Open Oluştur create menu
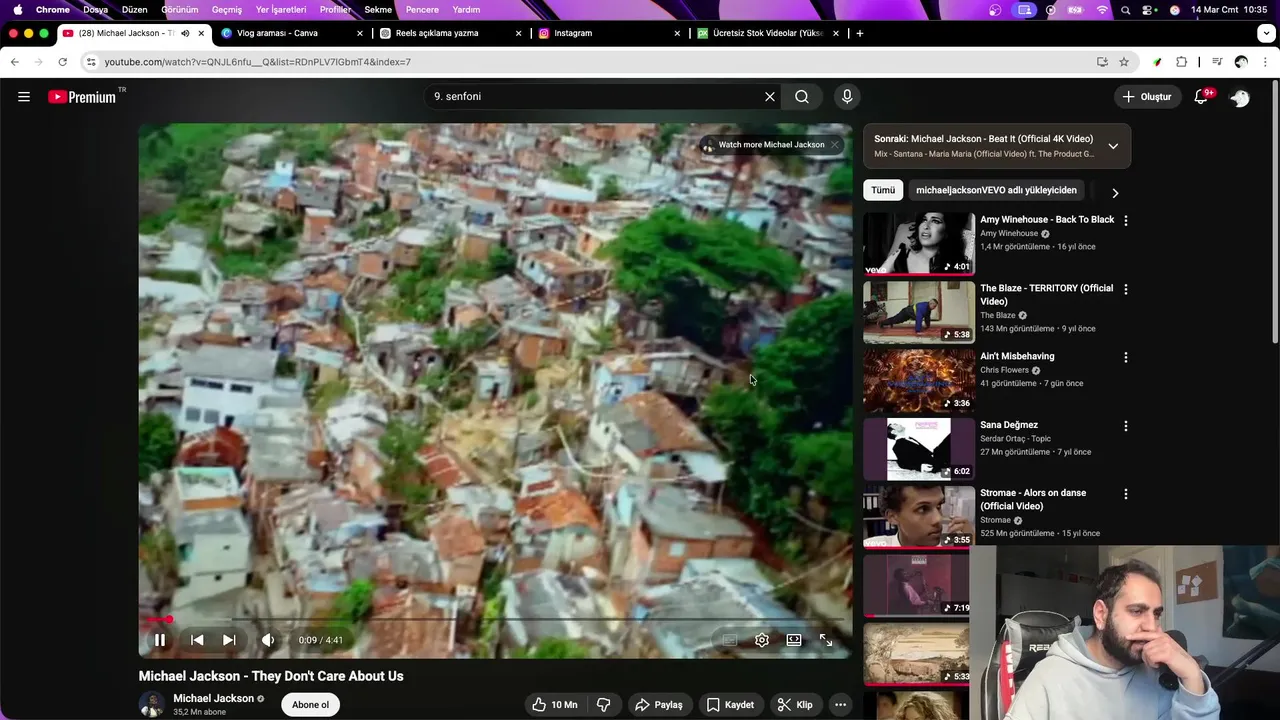The width and height of the screenshot is (1280, 720). [x=1146, y=97]
